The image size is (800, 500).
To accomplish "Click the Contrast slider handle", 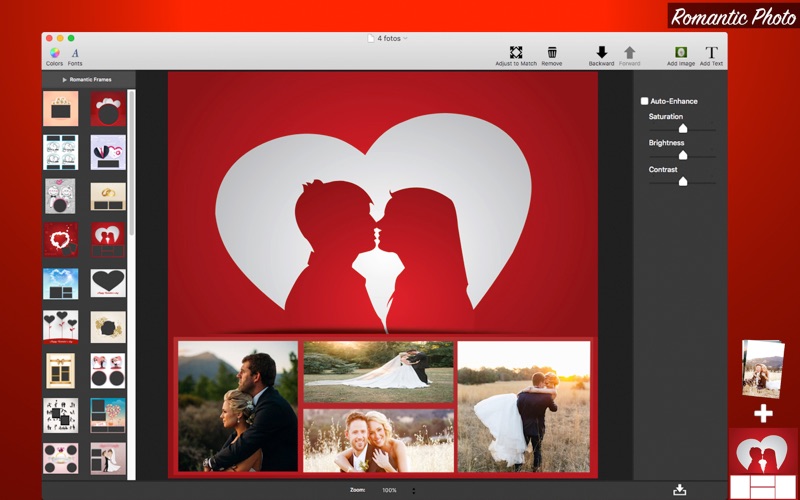I will tap(683, 181).
